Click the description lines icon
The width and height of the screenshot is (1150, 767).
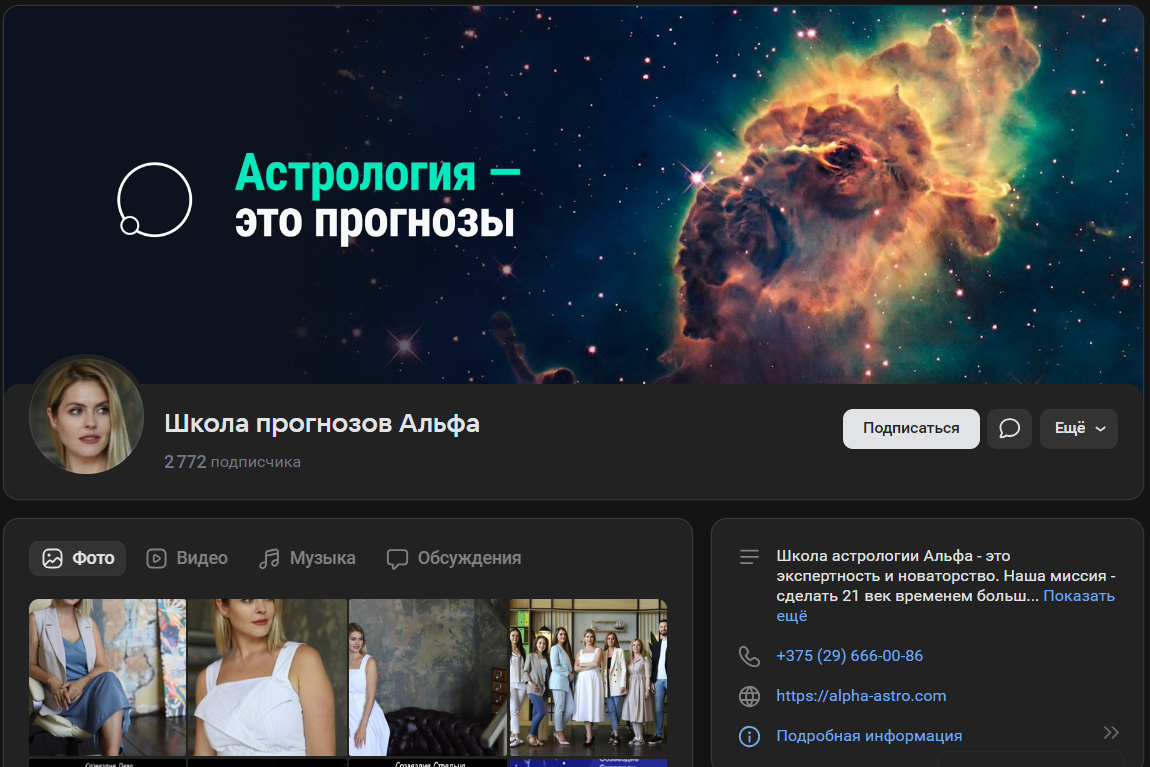pos(749,557)
